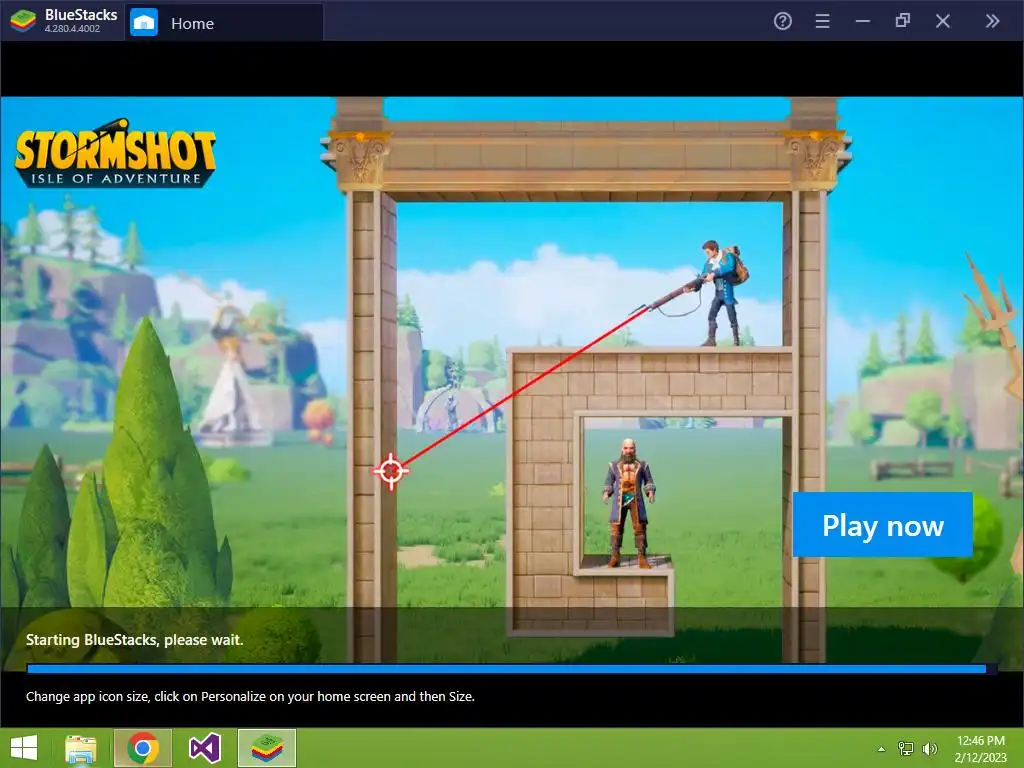Close the BlueStacks window
The width and height of the screenshot is (1024, 768).
(x=942, y=22)
